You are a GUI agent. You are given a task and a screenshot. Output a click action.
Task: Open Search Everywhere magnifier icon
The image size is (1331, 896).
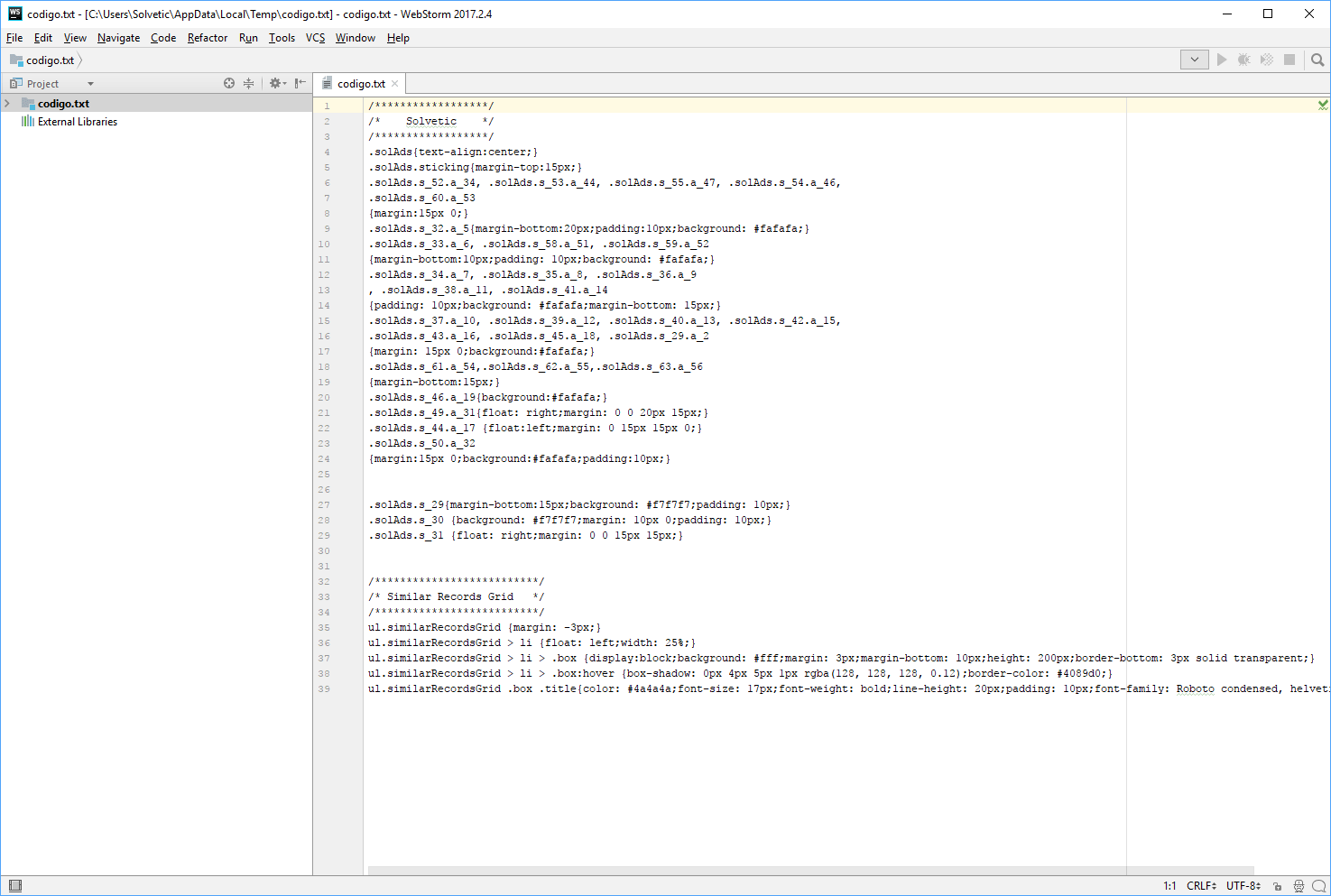(x=1317, y=60)
